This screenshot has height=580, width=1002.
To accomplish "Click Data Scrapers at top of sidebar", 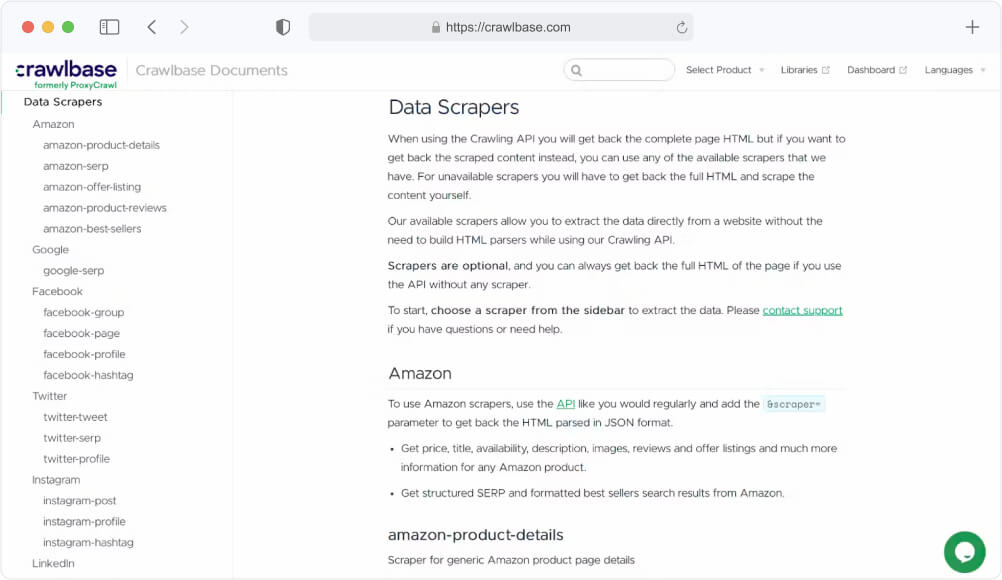I will 63,101.
